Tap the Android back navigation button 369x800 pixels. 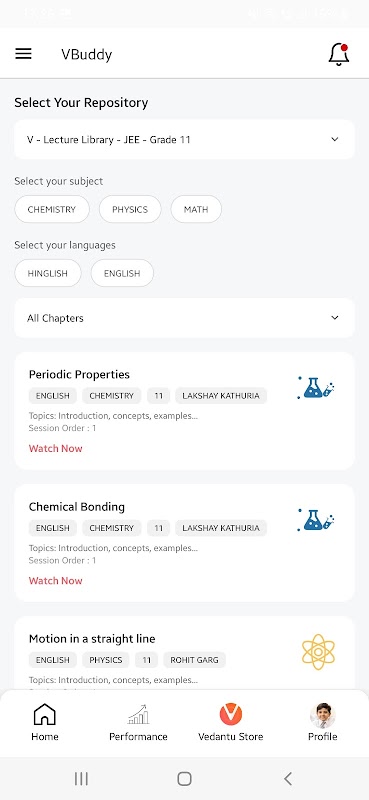pyautogui.click(x=288, y=779)
